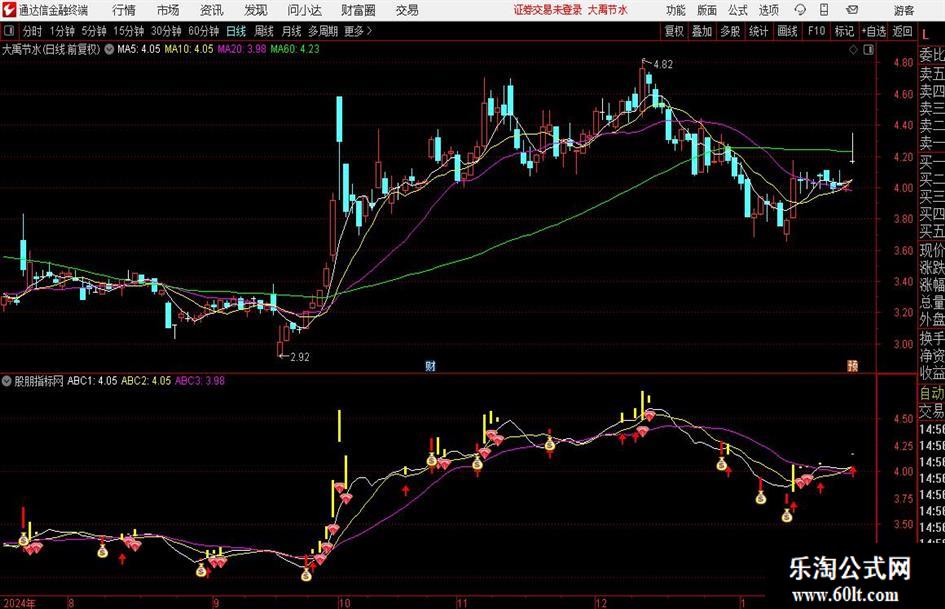The height and width of the screenshot is (609, 945).
Task: Click the L button in the right panel
Action: click(x=925, y=36)
